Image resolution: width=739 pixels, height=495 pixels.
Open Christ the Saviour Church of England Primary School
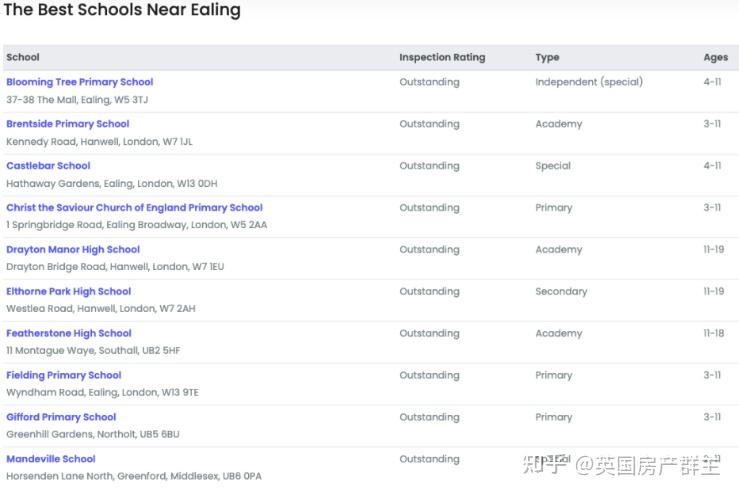pyautogui.click(x=134, y=208)
